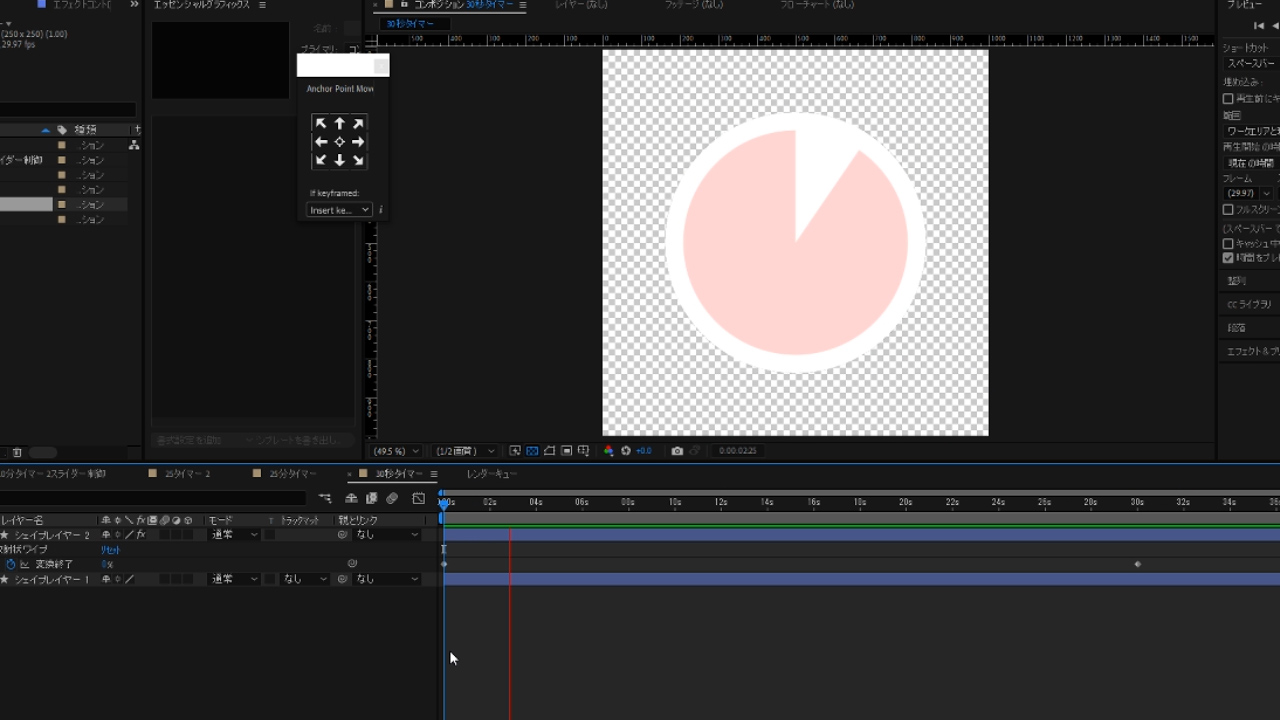Toggle the motion blur enable icon

[392, 498]
